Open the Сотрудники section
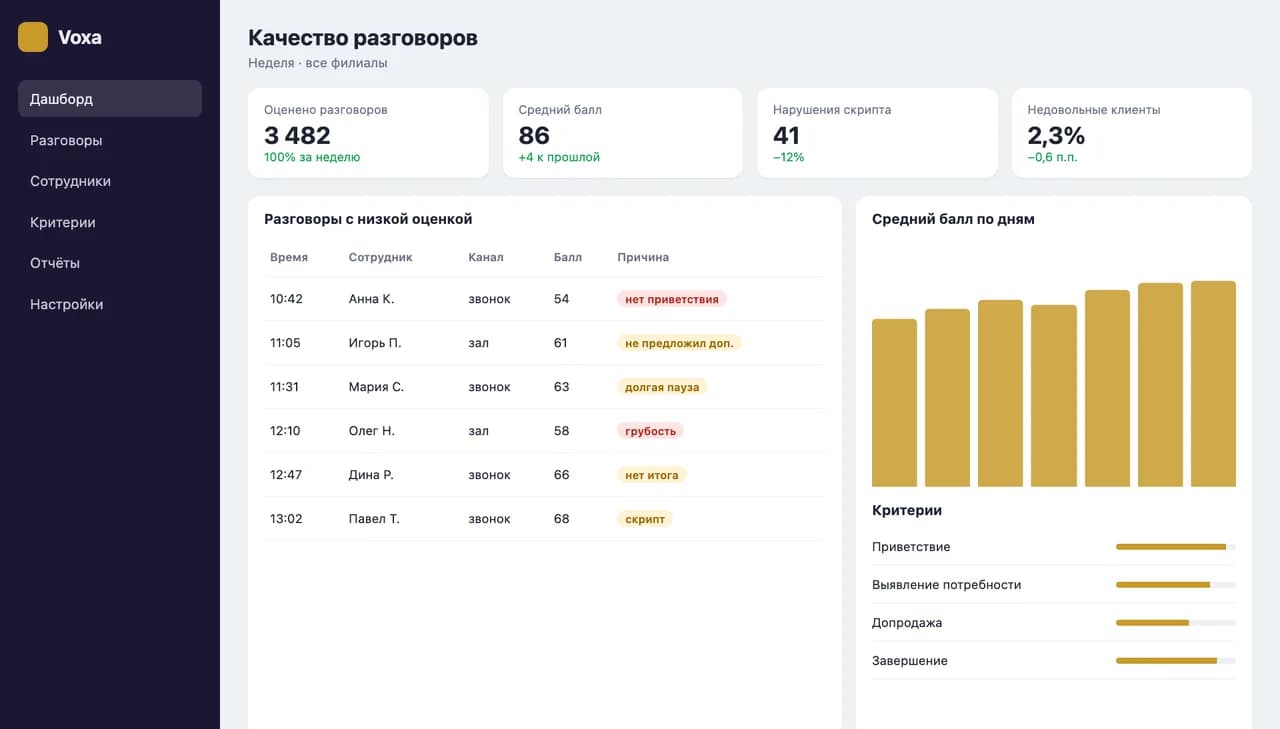The image size is (1280, 729). tap(110, 181)
